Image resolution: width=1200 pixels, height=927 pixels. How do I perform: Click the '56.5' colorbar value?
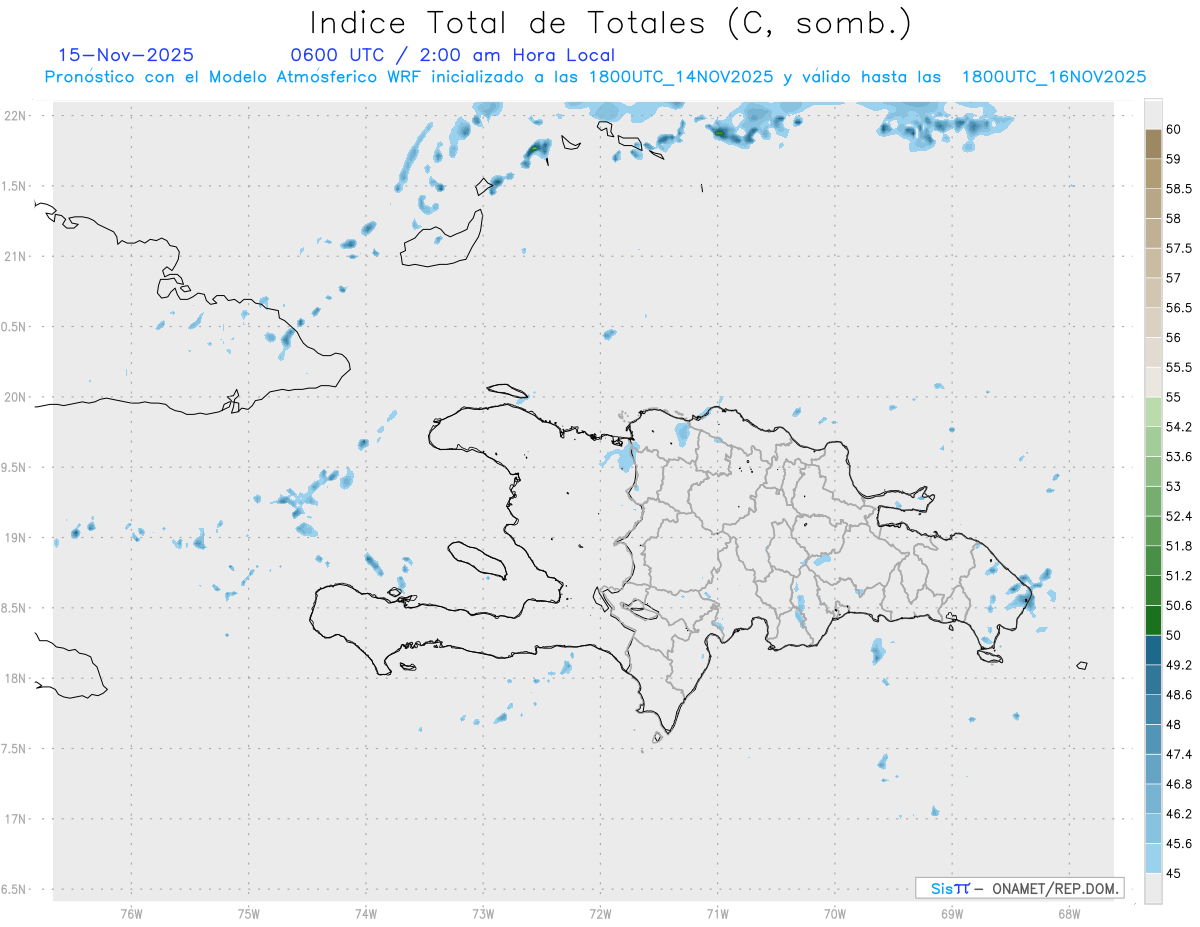(1179, 308)
